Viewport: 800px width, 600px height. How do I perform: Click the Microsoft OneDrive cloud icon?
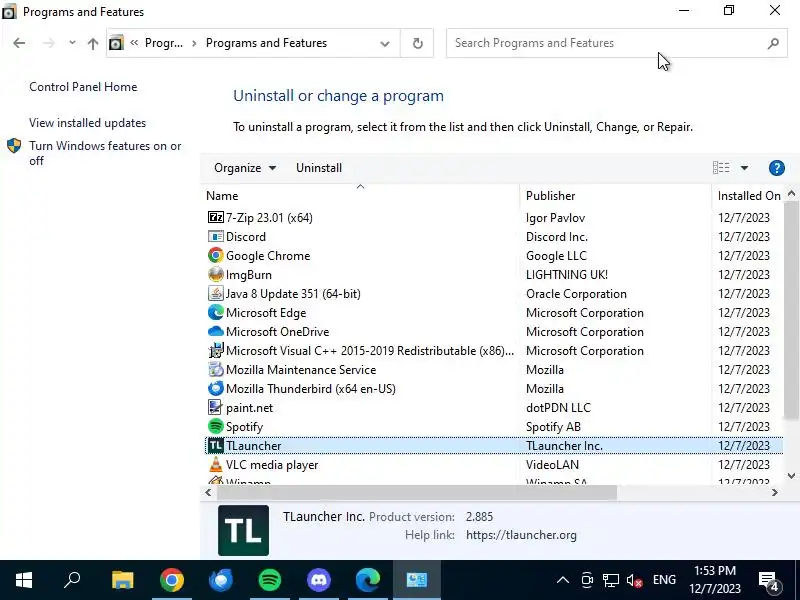pyautogui.click(x=215, y=332)
